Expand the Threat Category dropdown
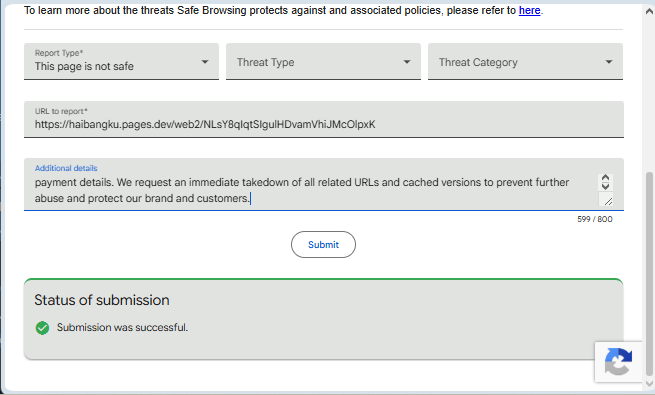Screen dimensions: 655x395 525,61
